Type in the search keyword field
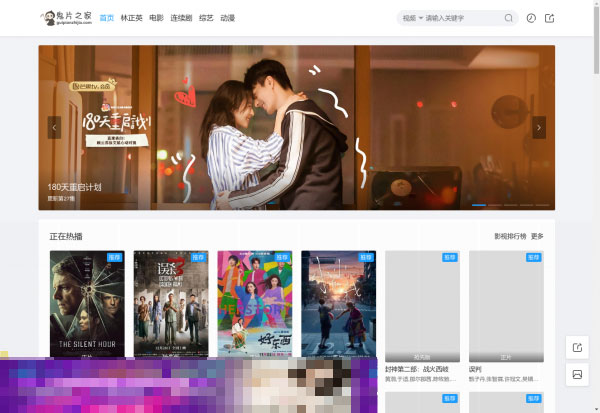This screenshot has height=413, width=600. 460,18
